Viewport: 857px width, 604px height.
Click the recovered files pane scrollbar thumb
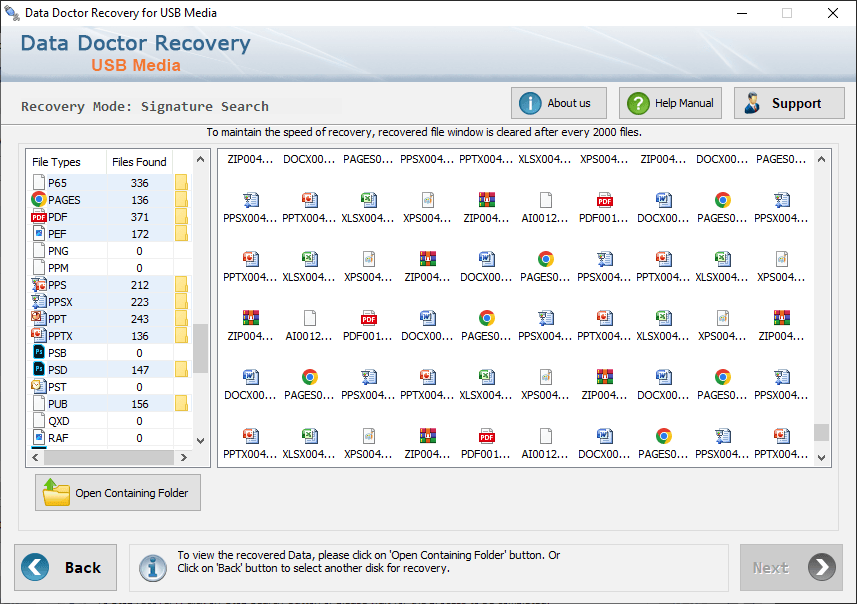(x=821, y=432)
